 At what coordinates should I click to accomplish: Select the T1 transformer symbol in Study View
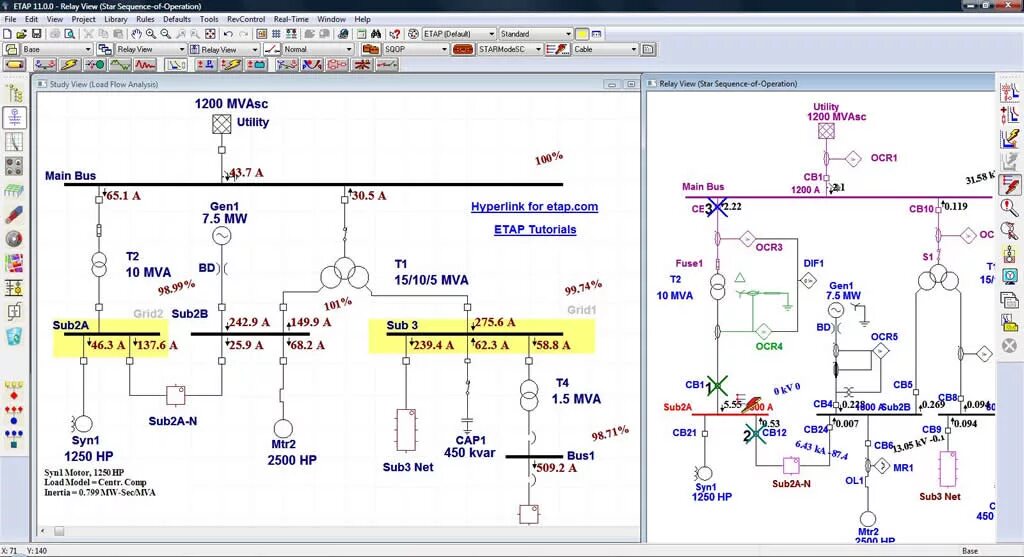click(344, 274)
